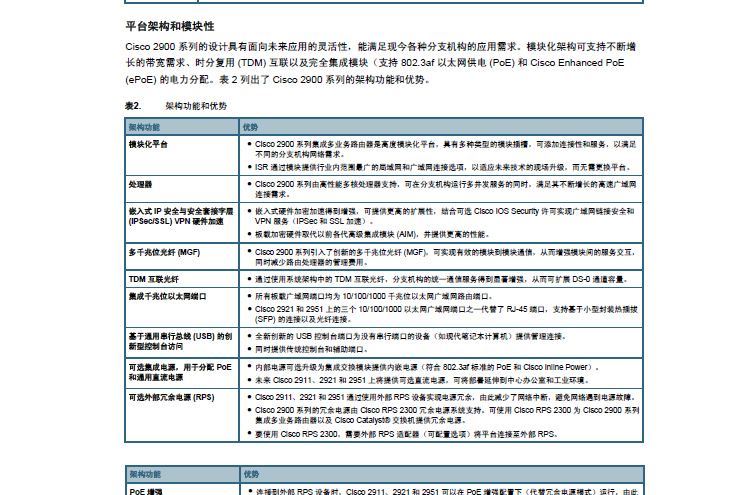Click the PoE 增强 row label in second table
This screenshot has width=750, height=495.
146,491
